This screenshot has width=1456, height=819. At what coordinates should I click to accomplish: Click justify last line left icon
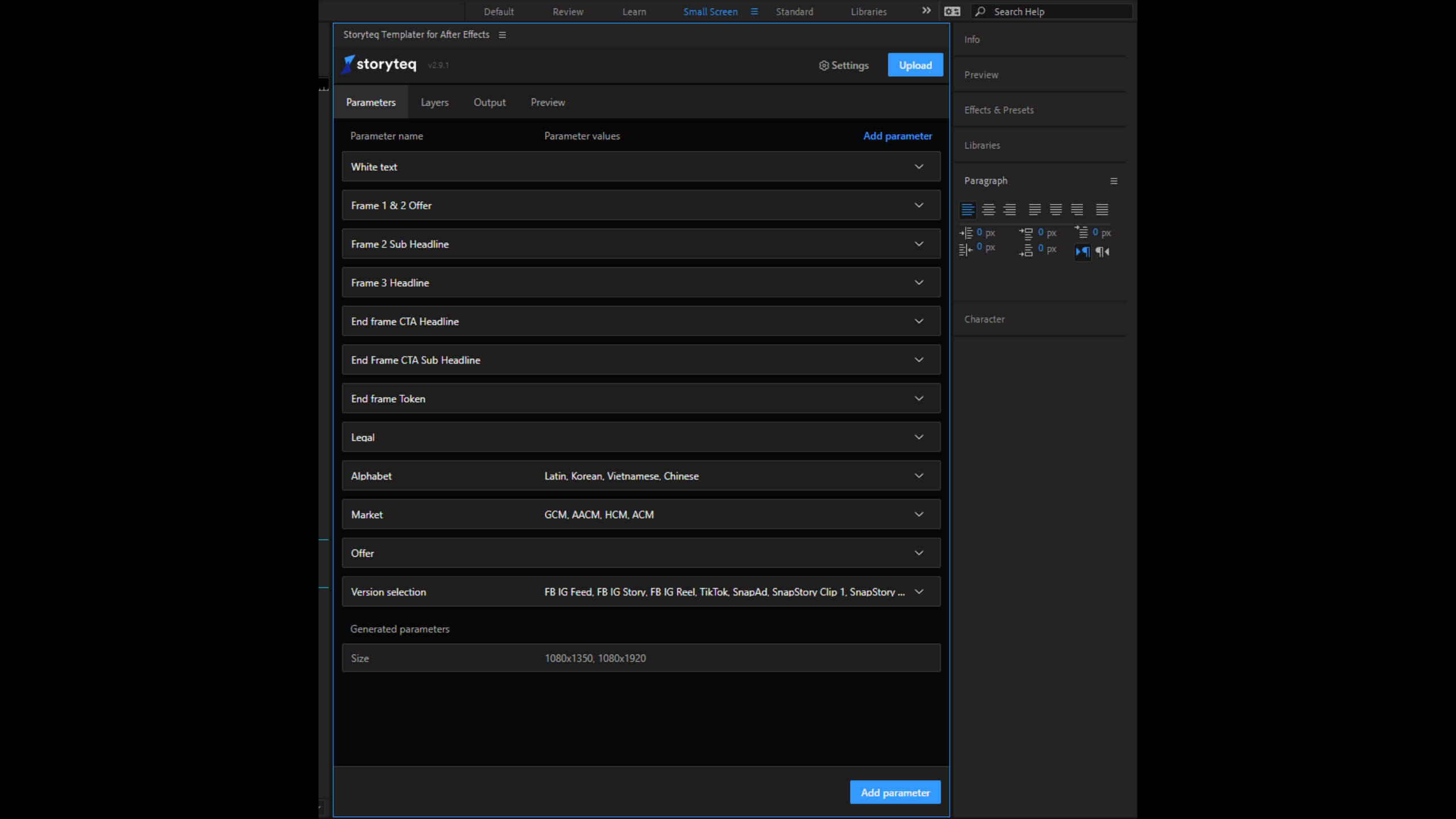point(1035,210)
